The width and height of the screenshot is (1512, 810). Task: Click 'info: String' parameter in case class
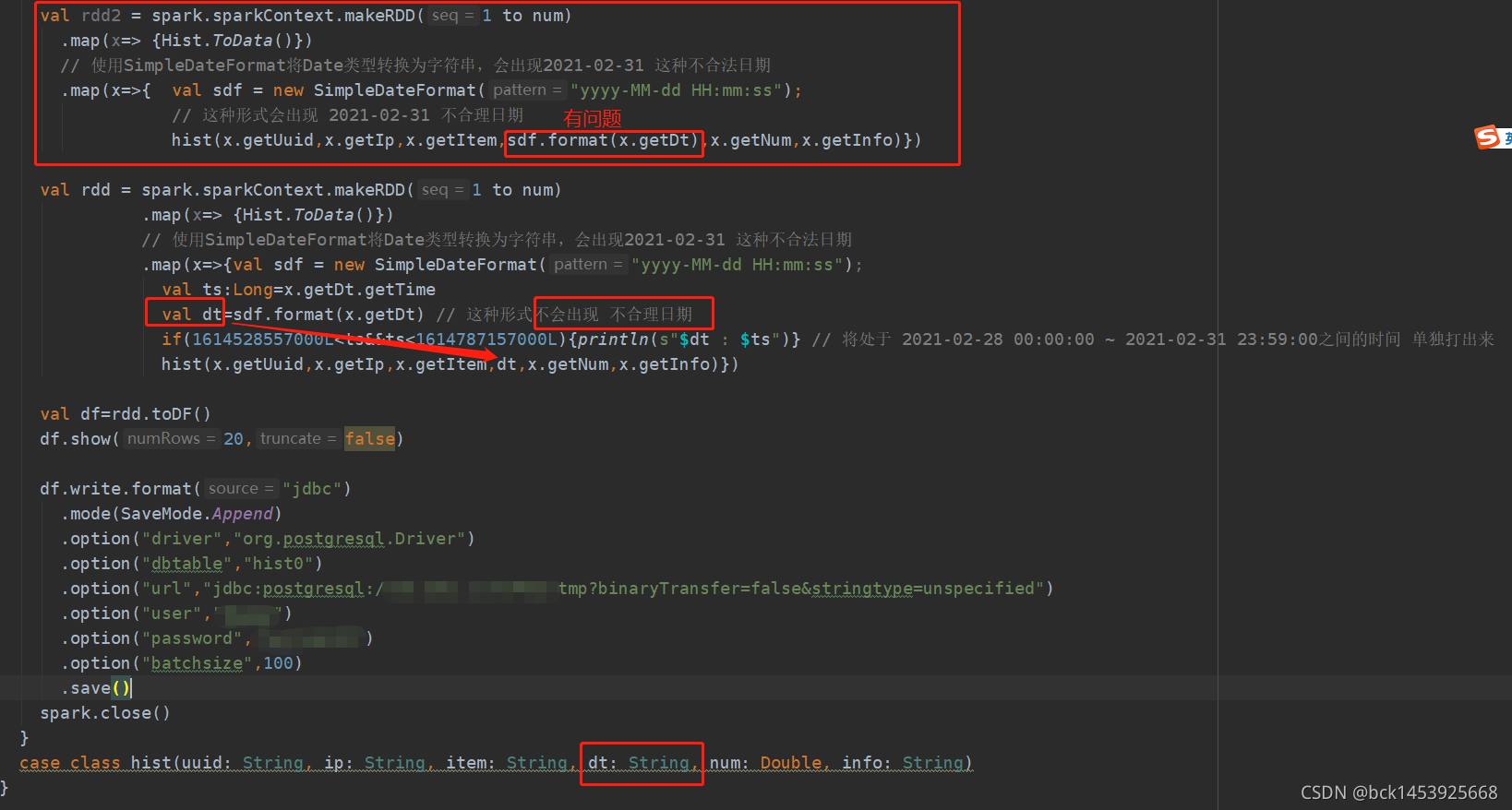tap(902, 763)
